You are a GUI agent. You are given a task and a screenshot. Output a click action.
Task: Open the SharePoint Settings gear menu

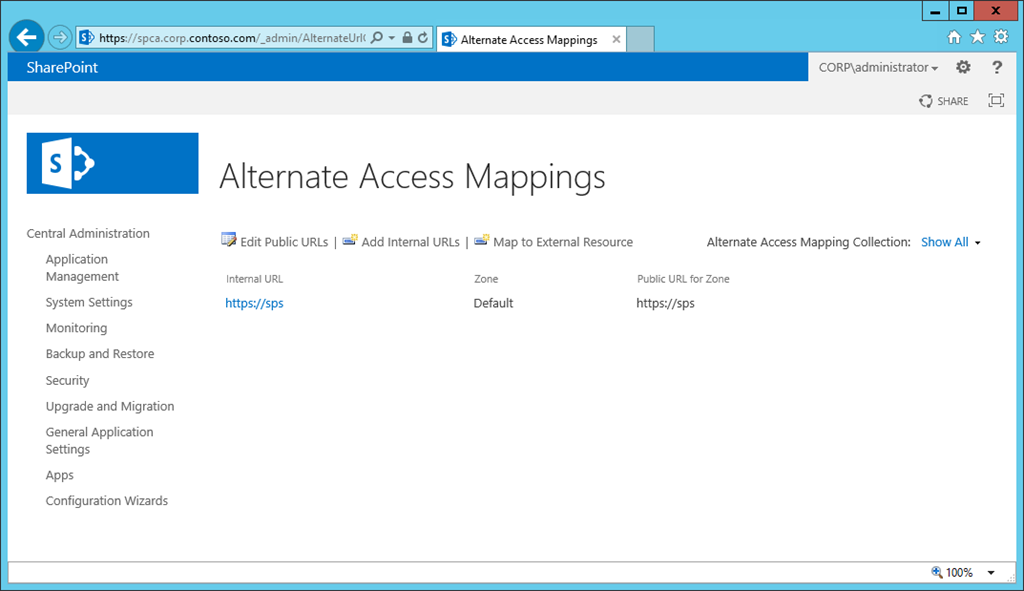coord(963,67)
